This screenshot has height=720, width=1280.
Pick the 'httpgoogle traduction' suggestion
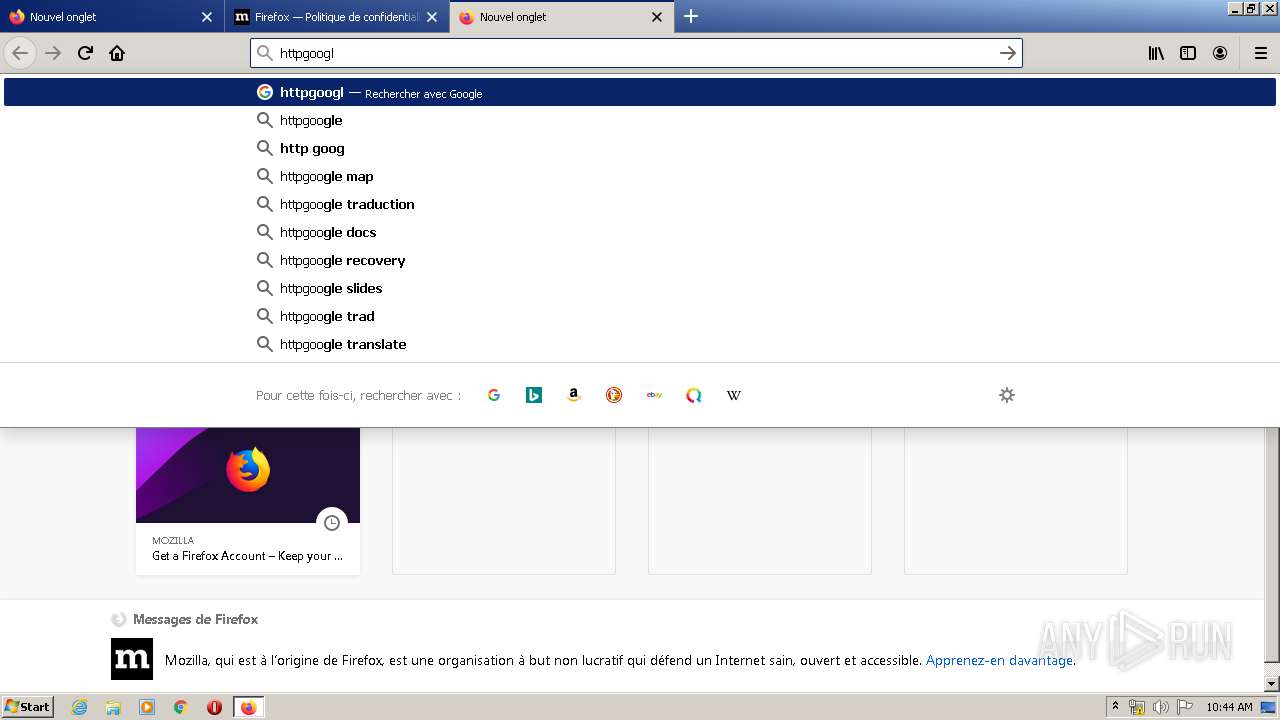[640, 204]
